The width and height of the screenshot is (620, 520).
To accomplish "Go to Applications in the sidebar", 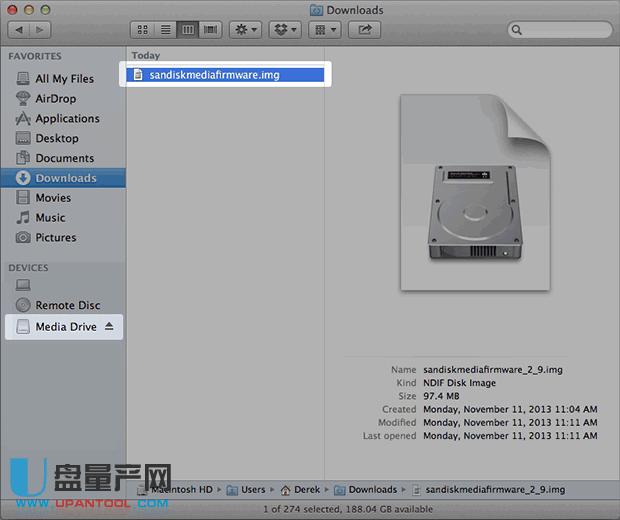I will [67, 119].
